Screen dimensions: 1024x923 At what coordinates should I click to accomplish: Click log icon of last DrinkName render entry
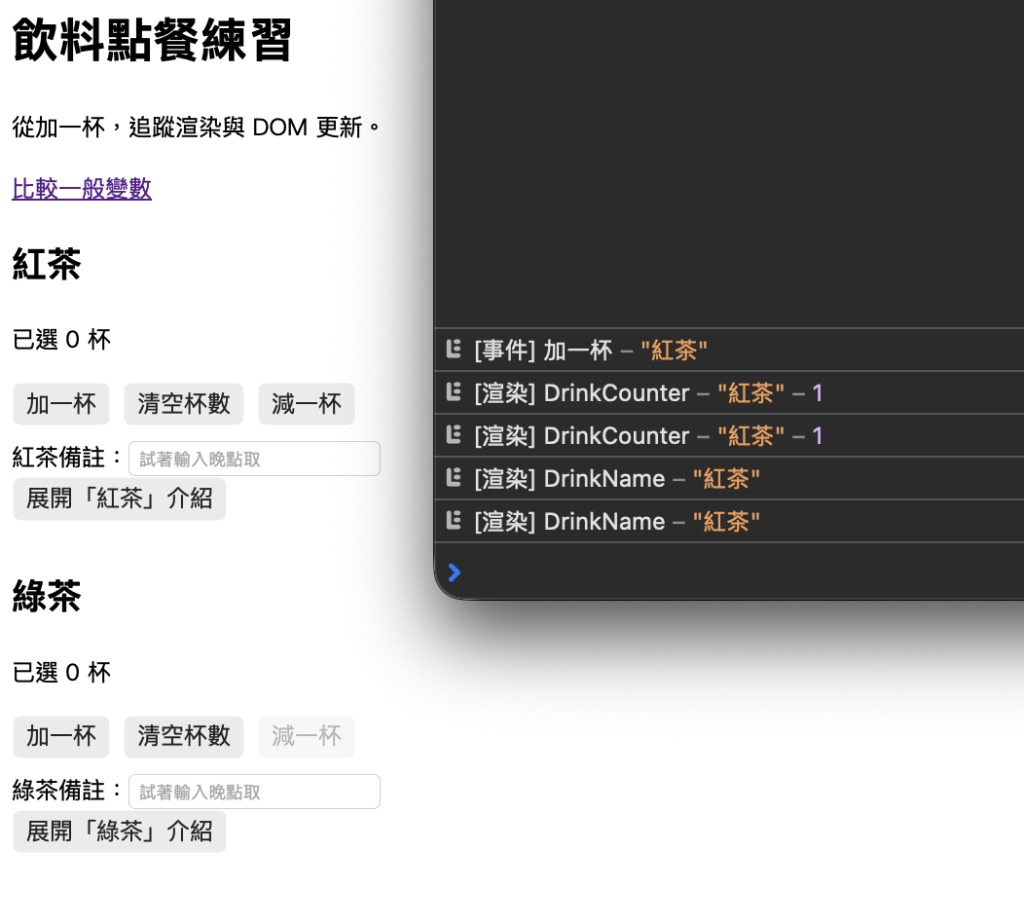pos(453,521)
